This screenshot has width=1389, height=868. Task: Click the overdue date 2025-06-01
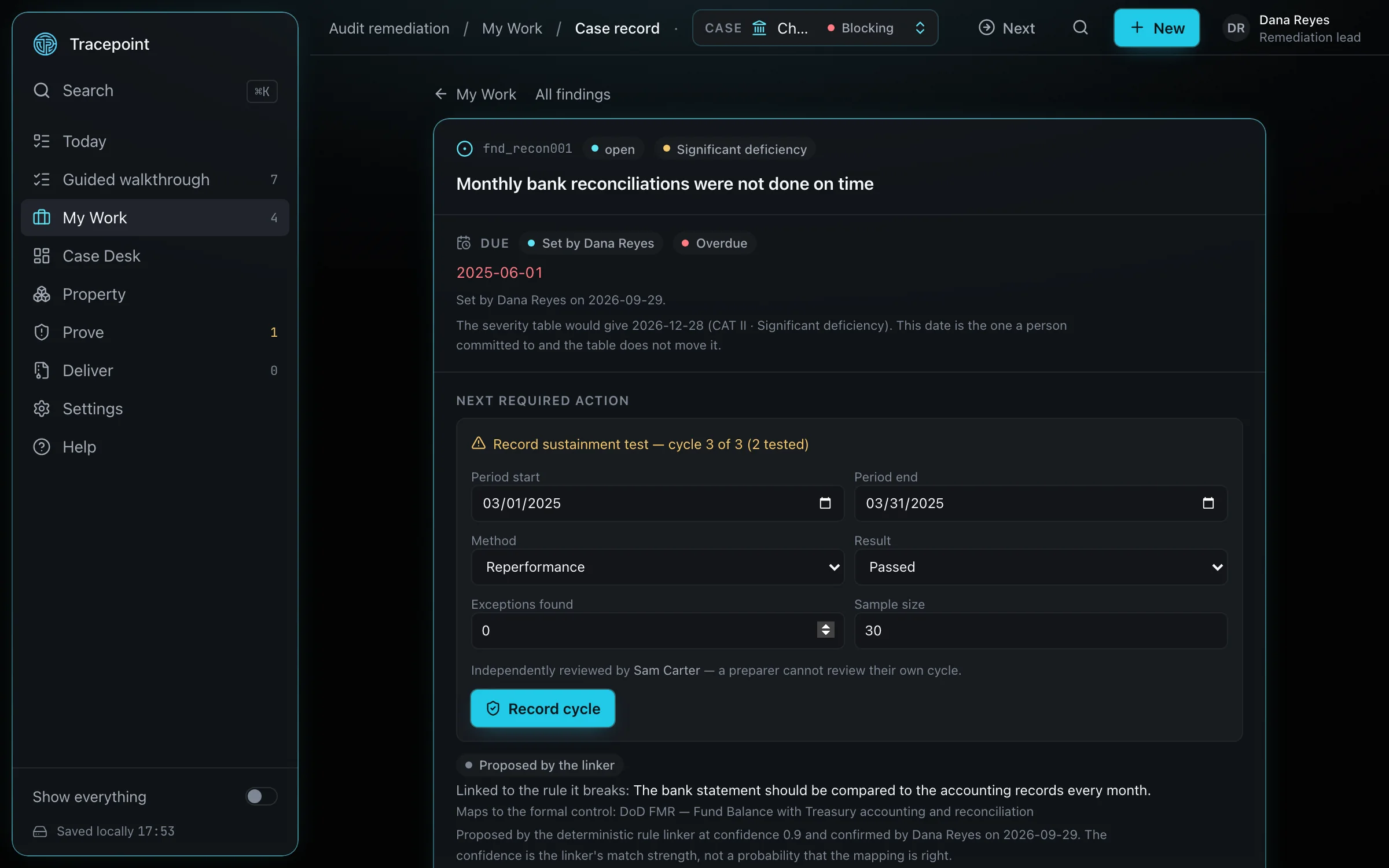coord(499,273)
